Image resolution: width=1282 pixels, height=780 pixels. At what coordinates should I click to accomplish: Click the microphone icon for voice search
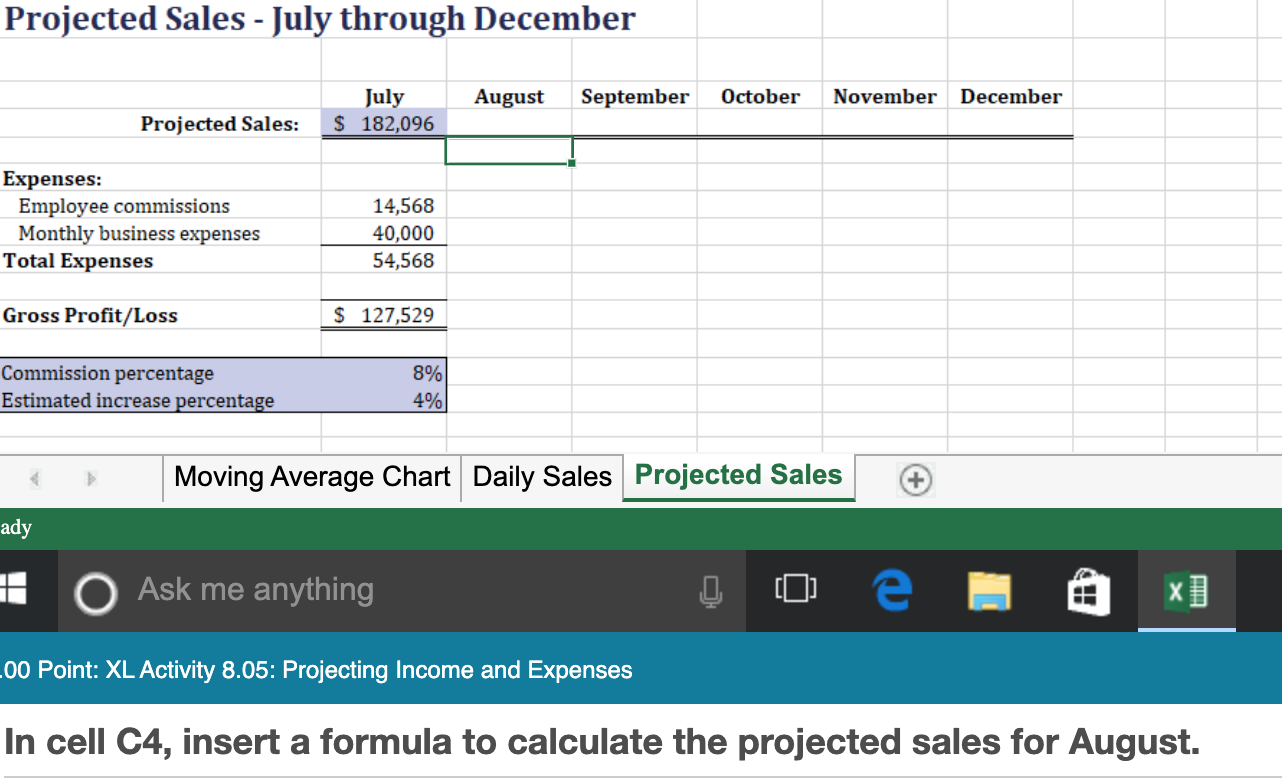[x=712, y=590]
